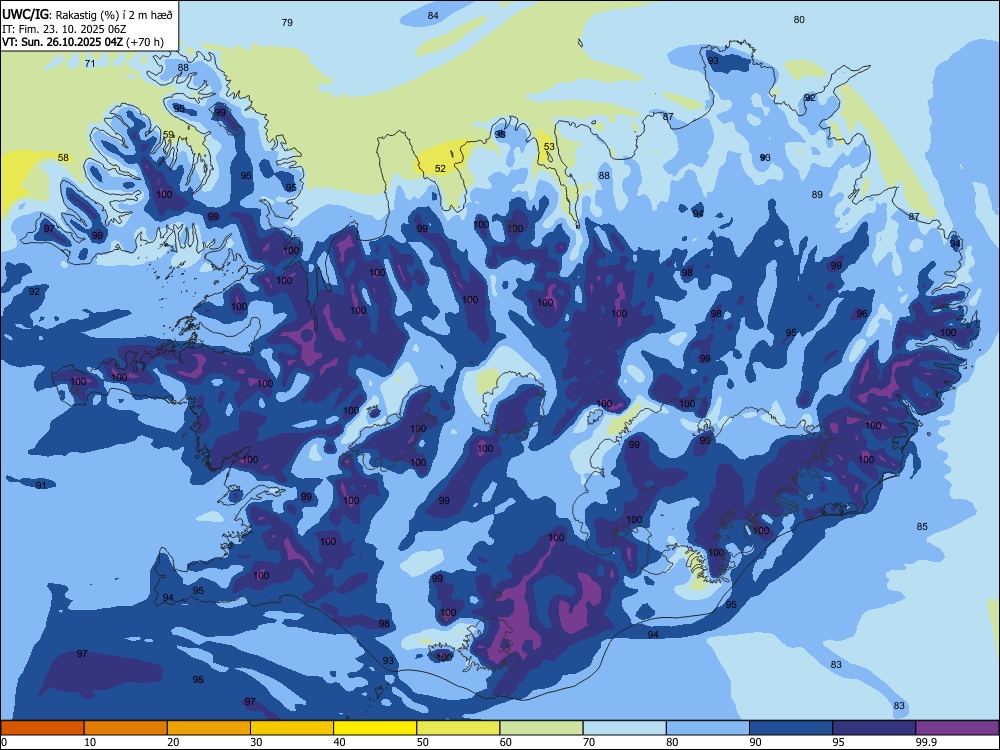The width and height of the screenshot is (1000, 750).
Task: Click the humidity value '89' on the map
Action: 817,195
